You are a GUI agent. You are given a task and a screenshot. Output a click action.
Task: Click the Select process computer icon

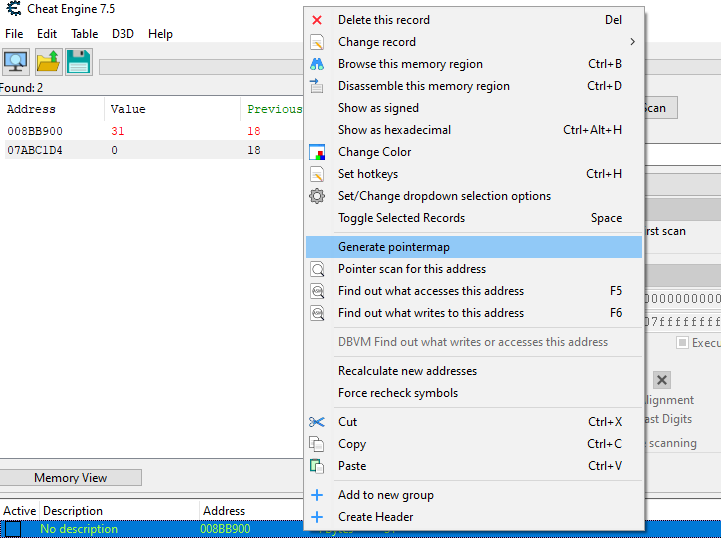click(16, 62)
